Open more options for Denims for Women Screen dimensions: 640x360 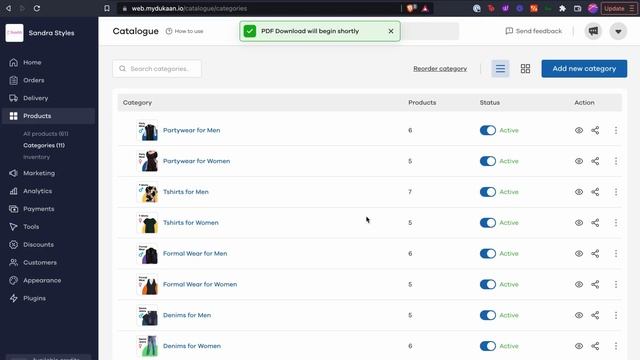coord(616,346)
